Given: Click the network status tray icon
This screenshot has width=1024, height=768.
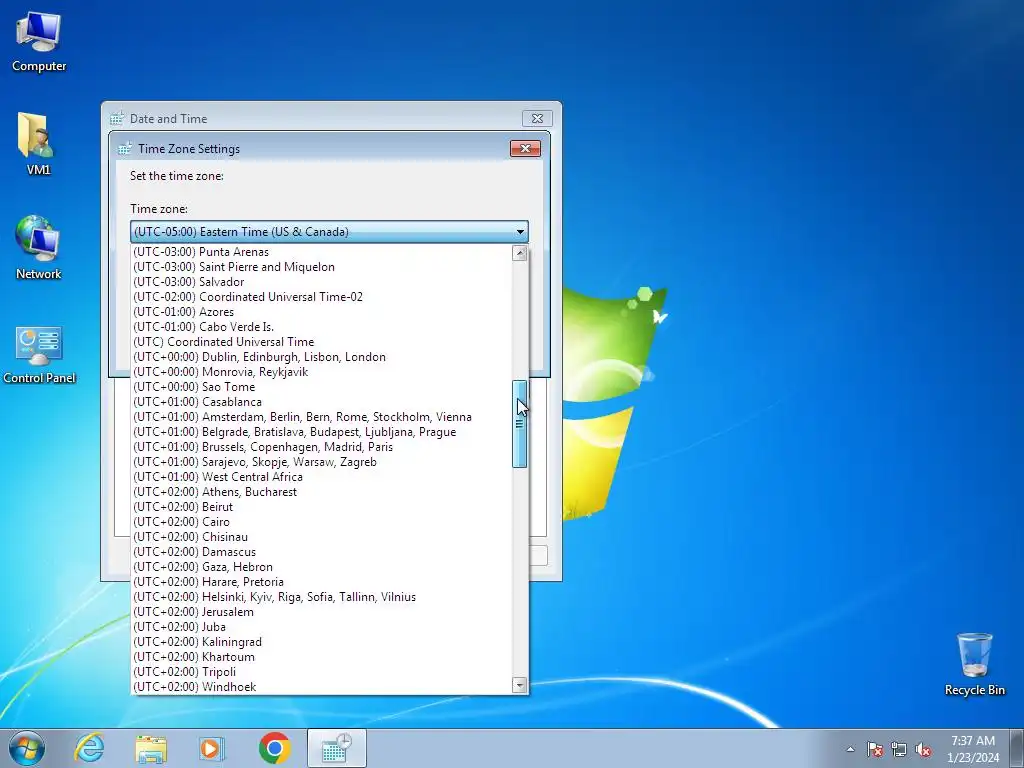Looking at the screenshot, I should pyautogui.click(x=899, y=749).
